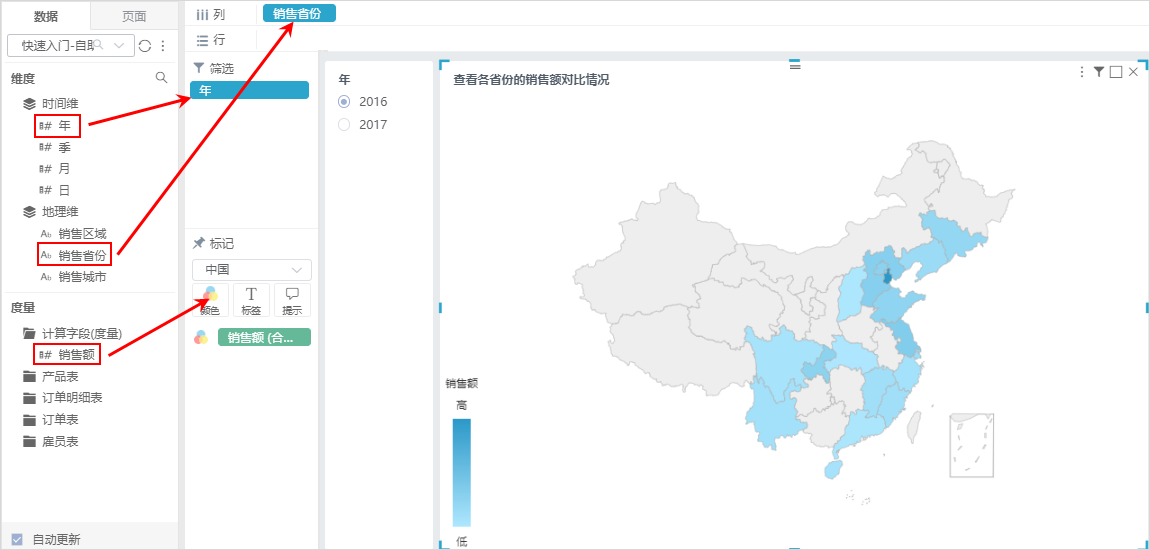Switch to the Data tab
Viewport: 1150px width, 550px height.
pyautogui.click(x=46, y=16)
